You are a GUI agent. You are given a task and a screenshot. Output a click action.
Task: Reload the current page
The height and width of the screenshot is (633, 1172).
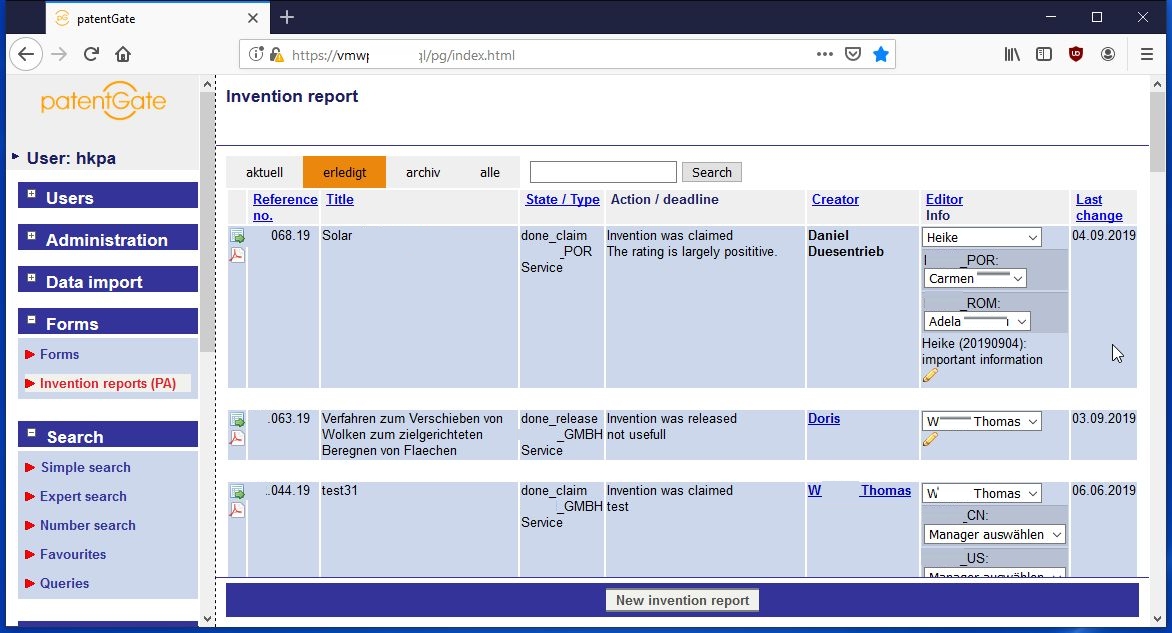(x=91, y=55)
